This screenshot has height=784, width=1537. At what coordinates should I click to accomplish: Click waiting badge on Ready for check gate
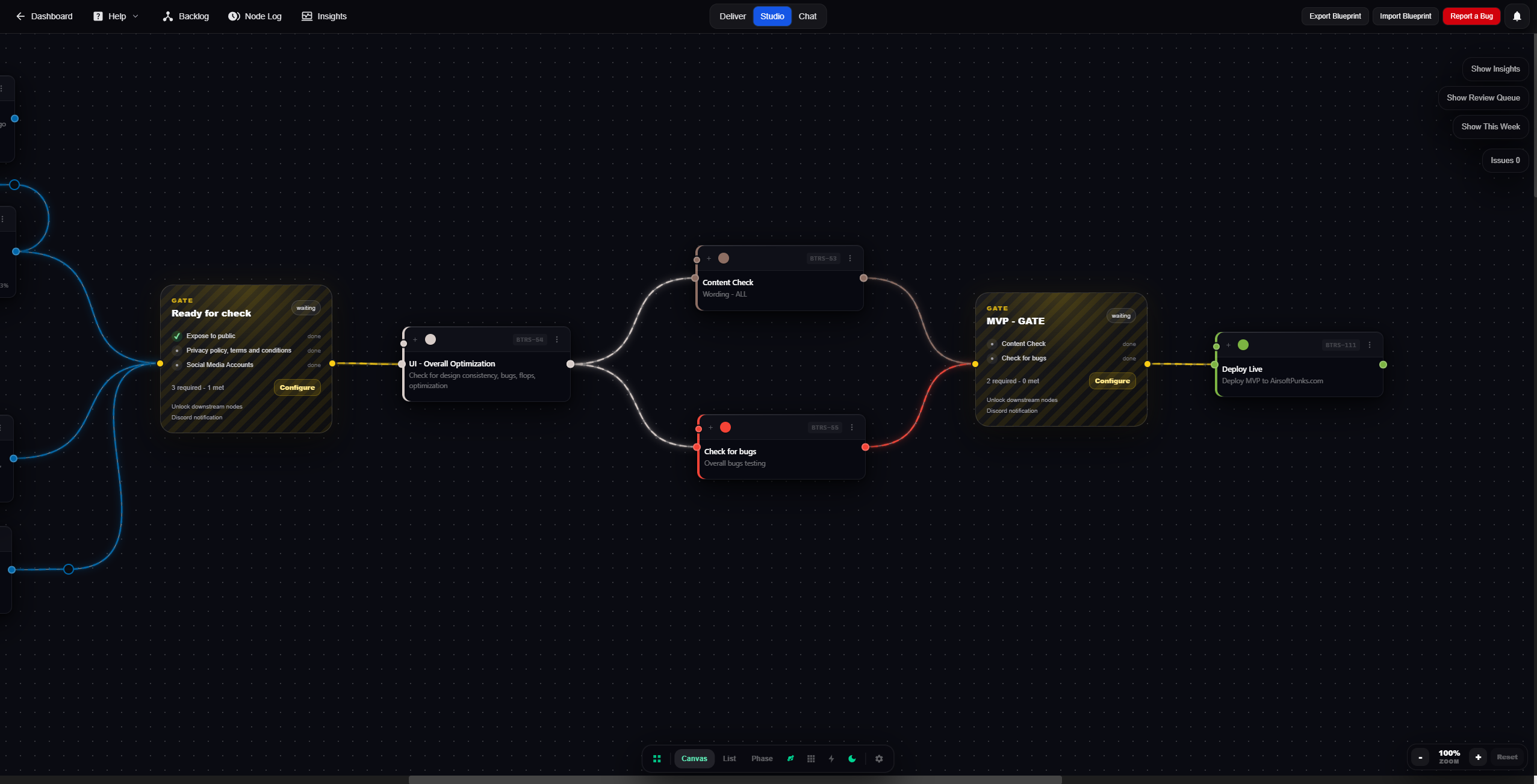(x=306, y=308)
